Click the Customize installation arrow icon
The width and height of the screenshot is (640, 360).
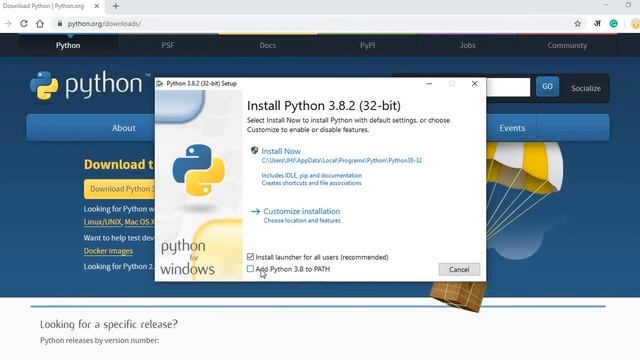256,211
